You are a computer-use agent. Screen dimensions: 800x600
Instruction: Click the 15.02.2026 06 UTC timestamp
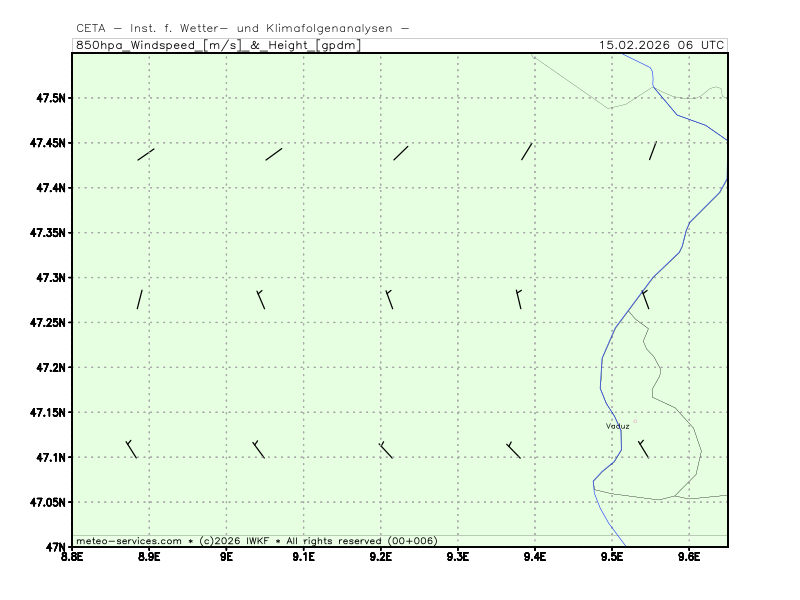[661, 45]
